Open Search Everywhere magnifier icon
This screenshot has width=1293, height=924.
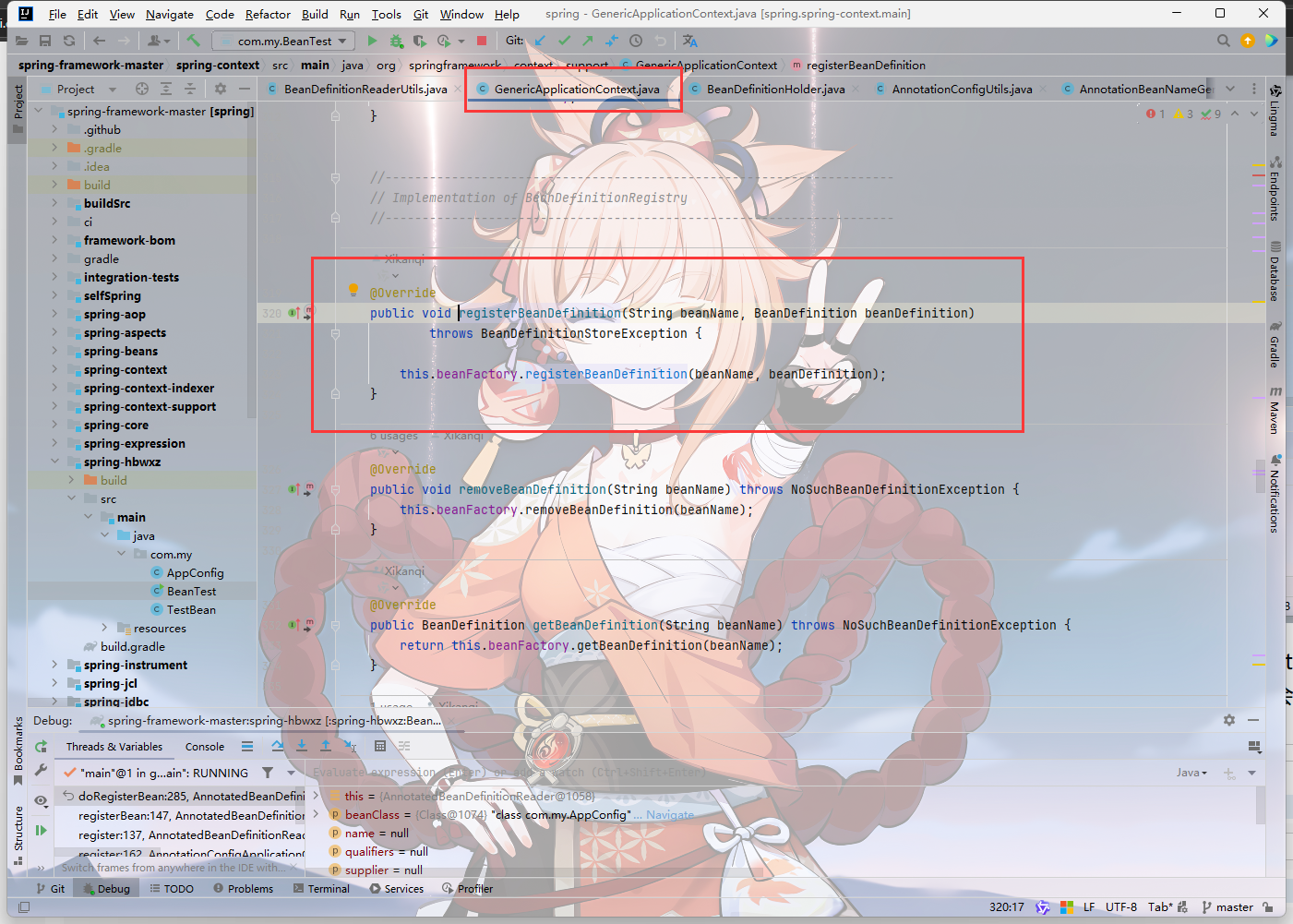tap(1224, 41)
